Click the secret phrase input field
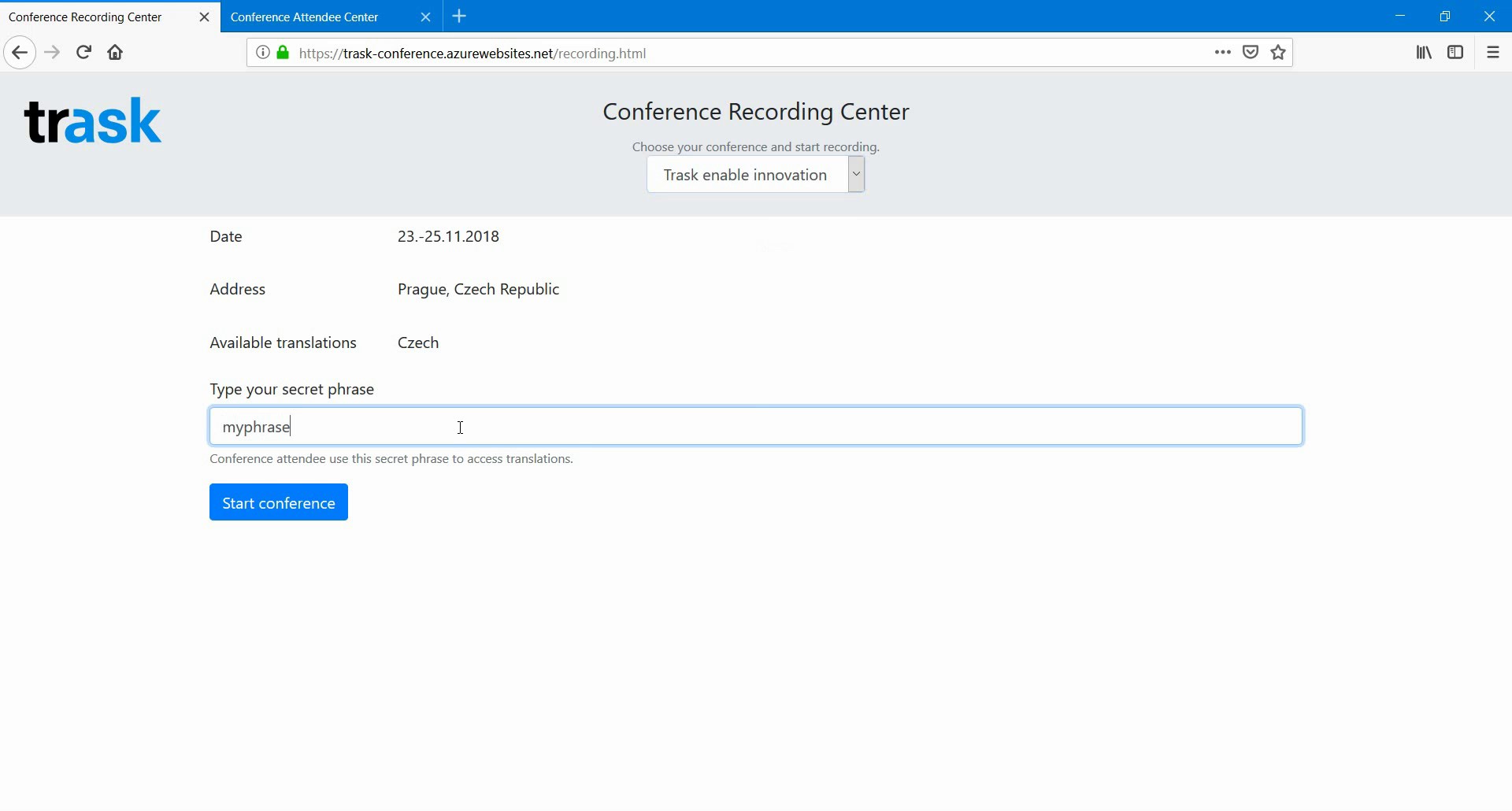The height and width of the screenshot is (811, 1512). pos(756,427)
